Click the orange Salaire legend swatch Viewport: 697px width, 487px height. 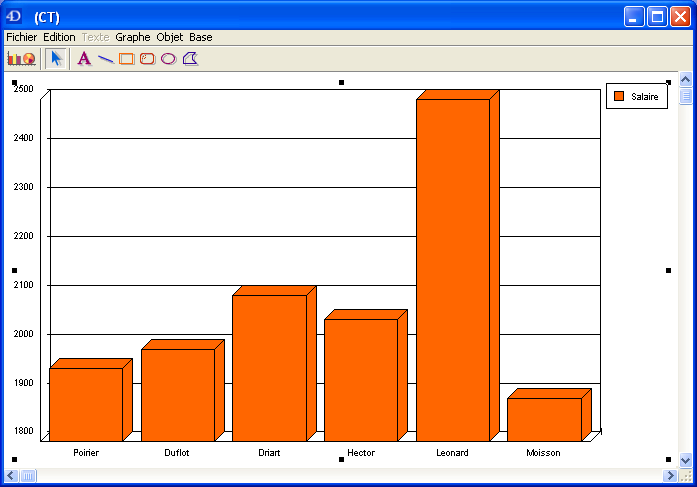coord(619,96)
